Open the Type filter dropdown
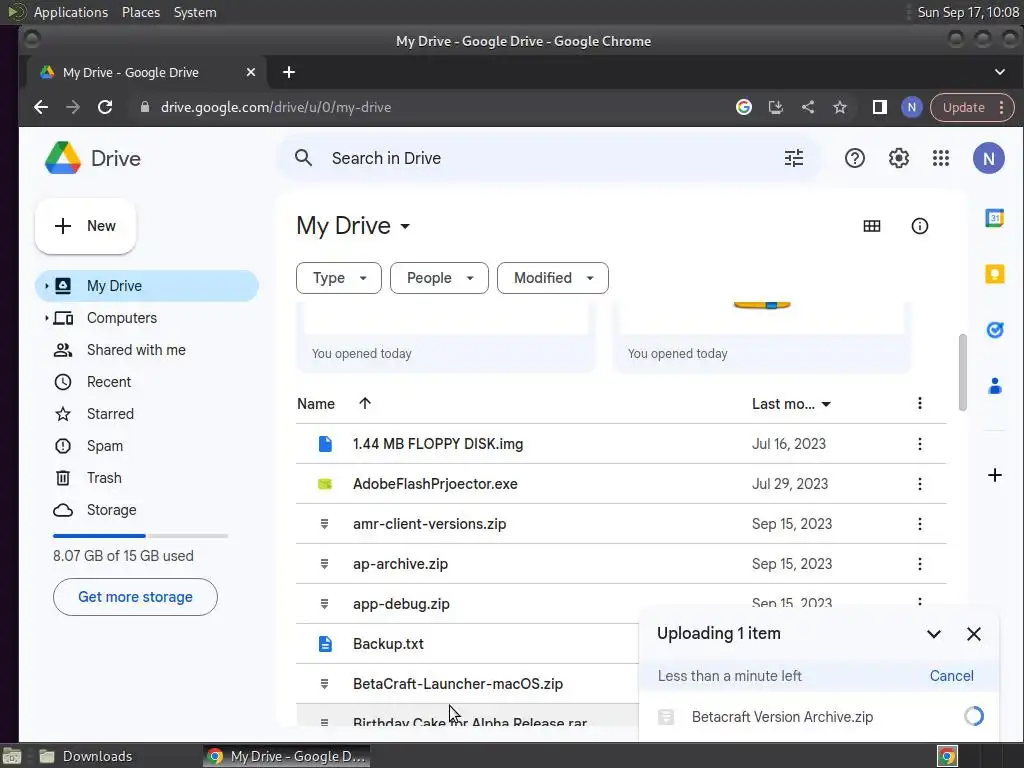1024x768 pixels. [339, 278]
